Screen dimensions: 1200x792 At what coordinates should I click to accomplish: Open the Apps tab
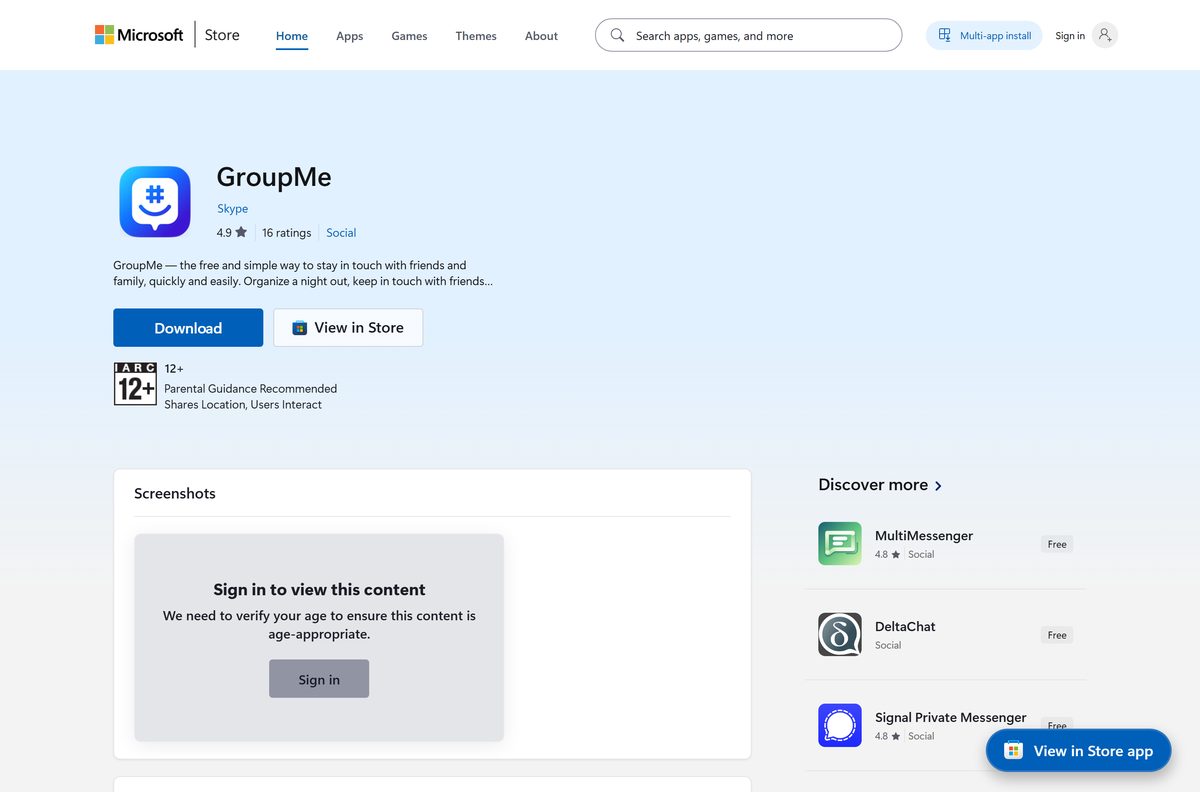pyautogui.click(x=350, y=36)
